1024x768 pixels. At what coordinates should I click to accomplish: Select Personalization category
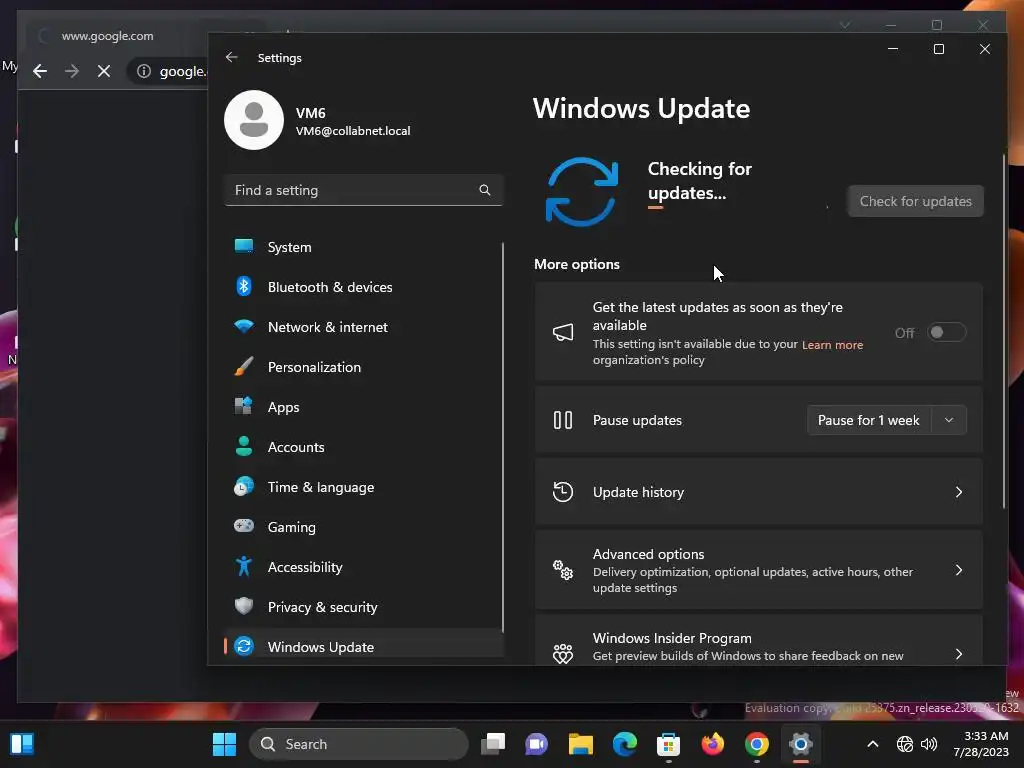point(363,367)
